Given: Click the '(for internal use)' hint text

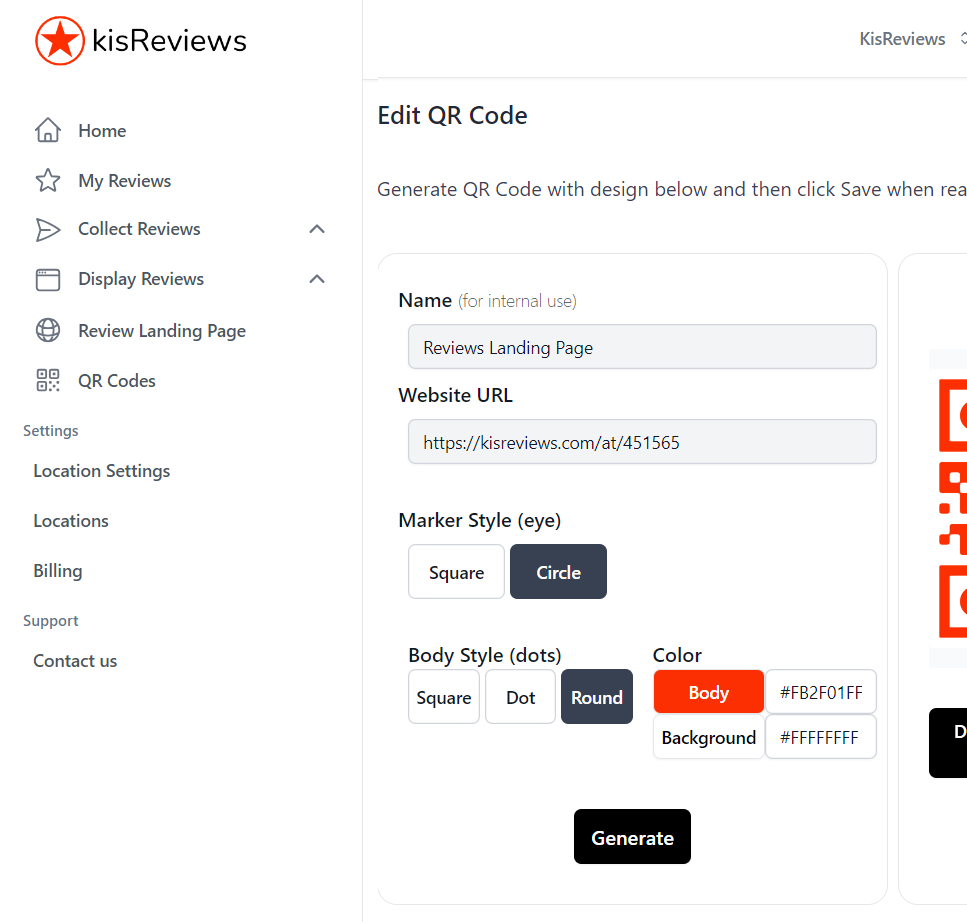Looking at the screenshot, I should pos(517,301).
